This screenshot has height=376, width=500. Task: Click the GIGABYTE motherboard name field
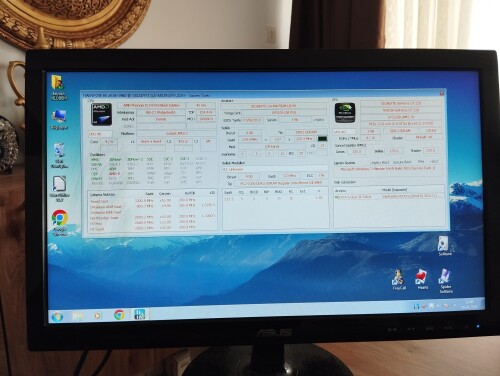[x=273, y=106]
